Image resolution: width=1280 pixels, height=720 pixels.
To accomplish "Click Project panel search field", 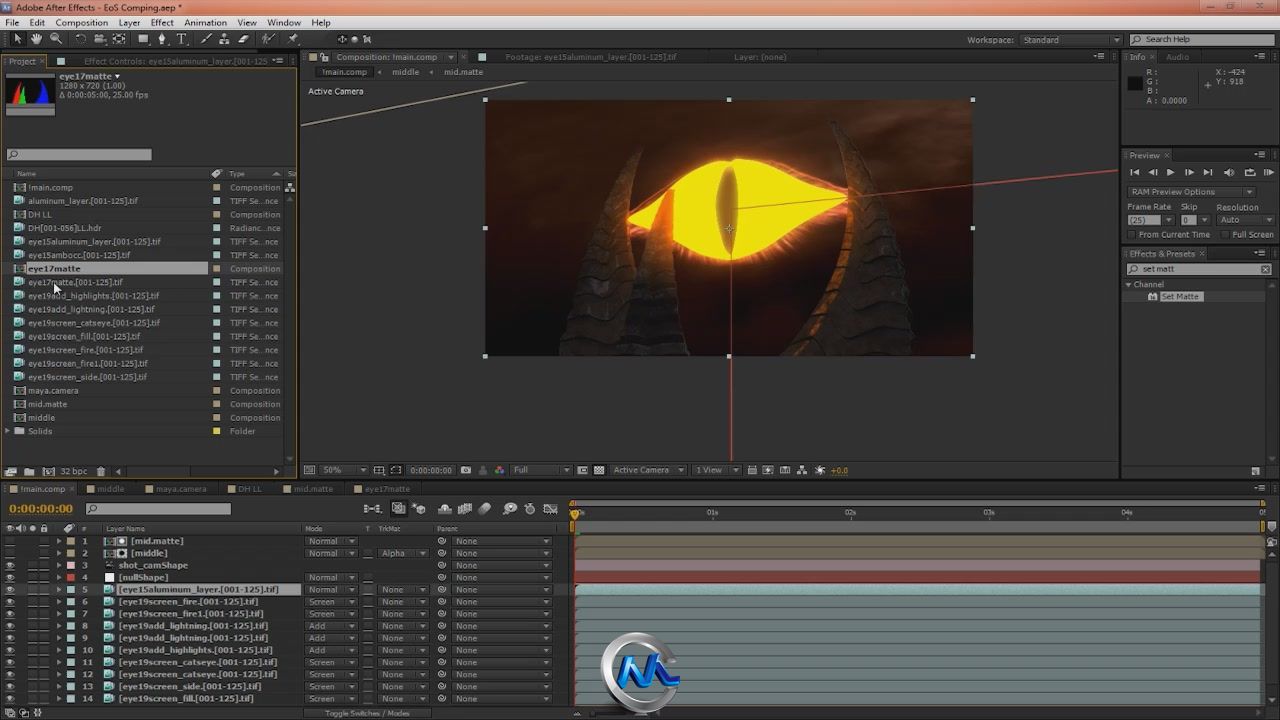I will pyautogui.click(x=79, y=154).
